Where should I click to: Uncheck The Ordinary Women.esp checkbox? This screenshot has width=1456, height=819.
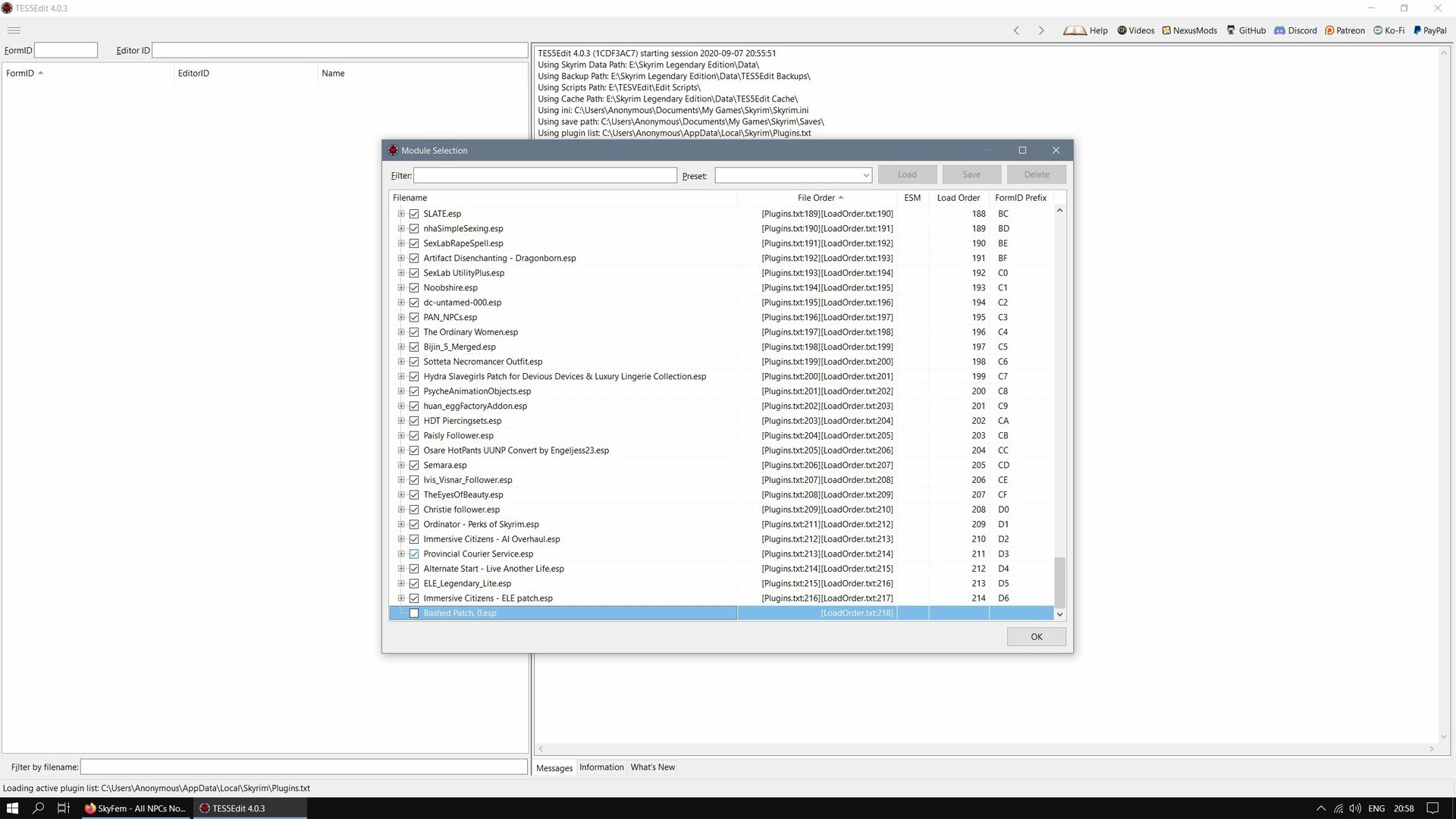pyautogui.click(x=414, y=332)
